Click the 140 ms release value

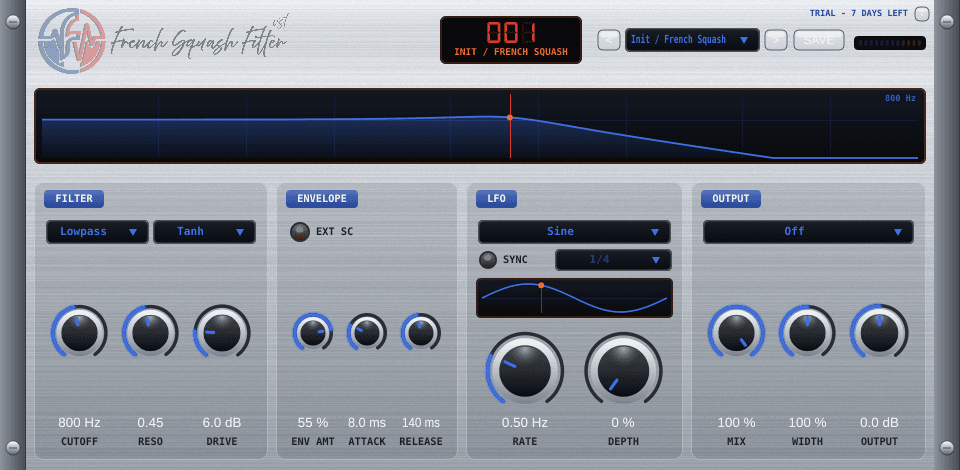tap(421, 422)
